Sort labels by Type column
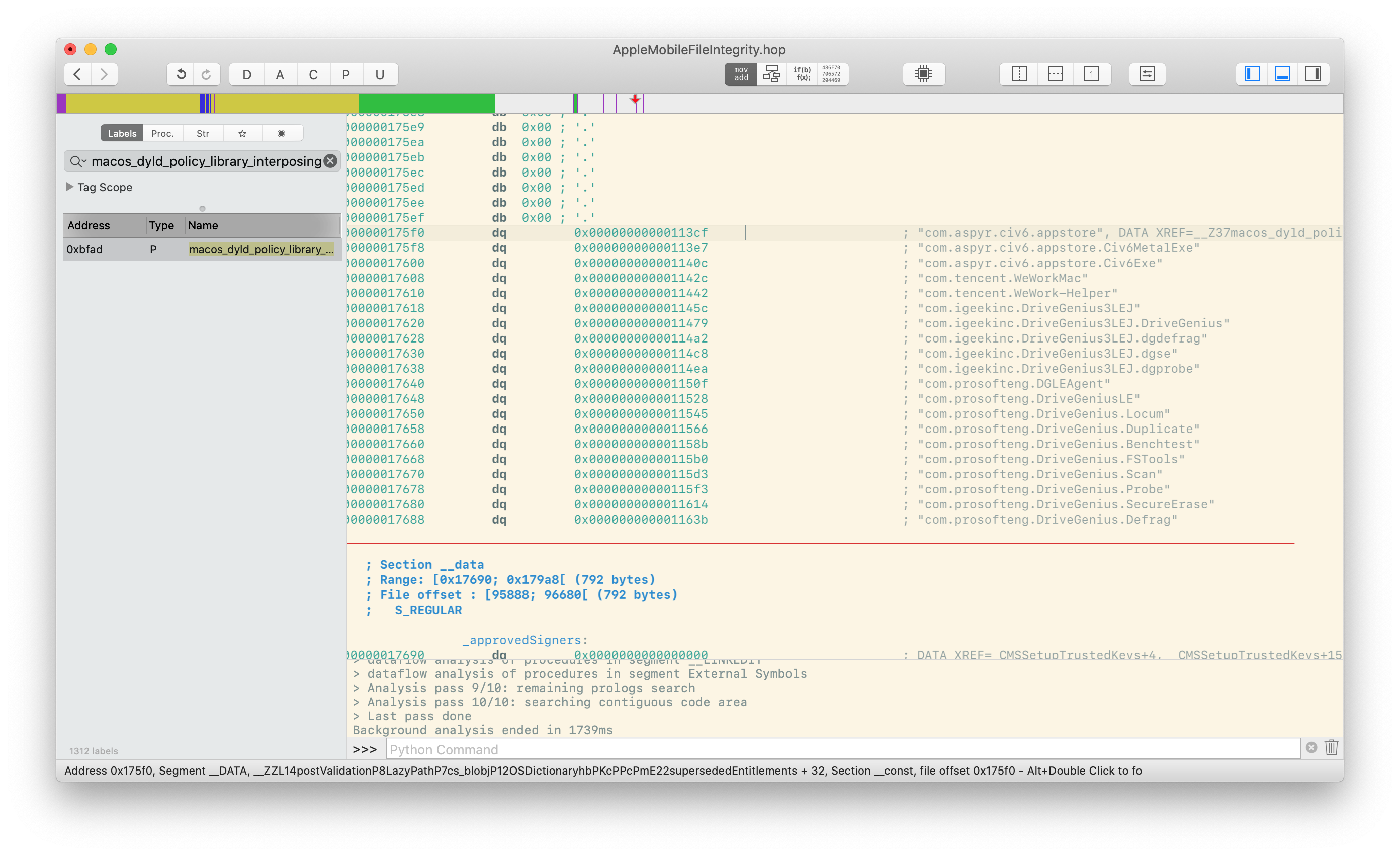Viewport: 1400px width, 856px height. [x=165, y=226]
